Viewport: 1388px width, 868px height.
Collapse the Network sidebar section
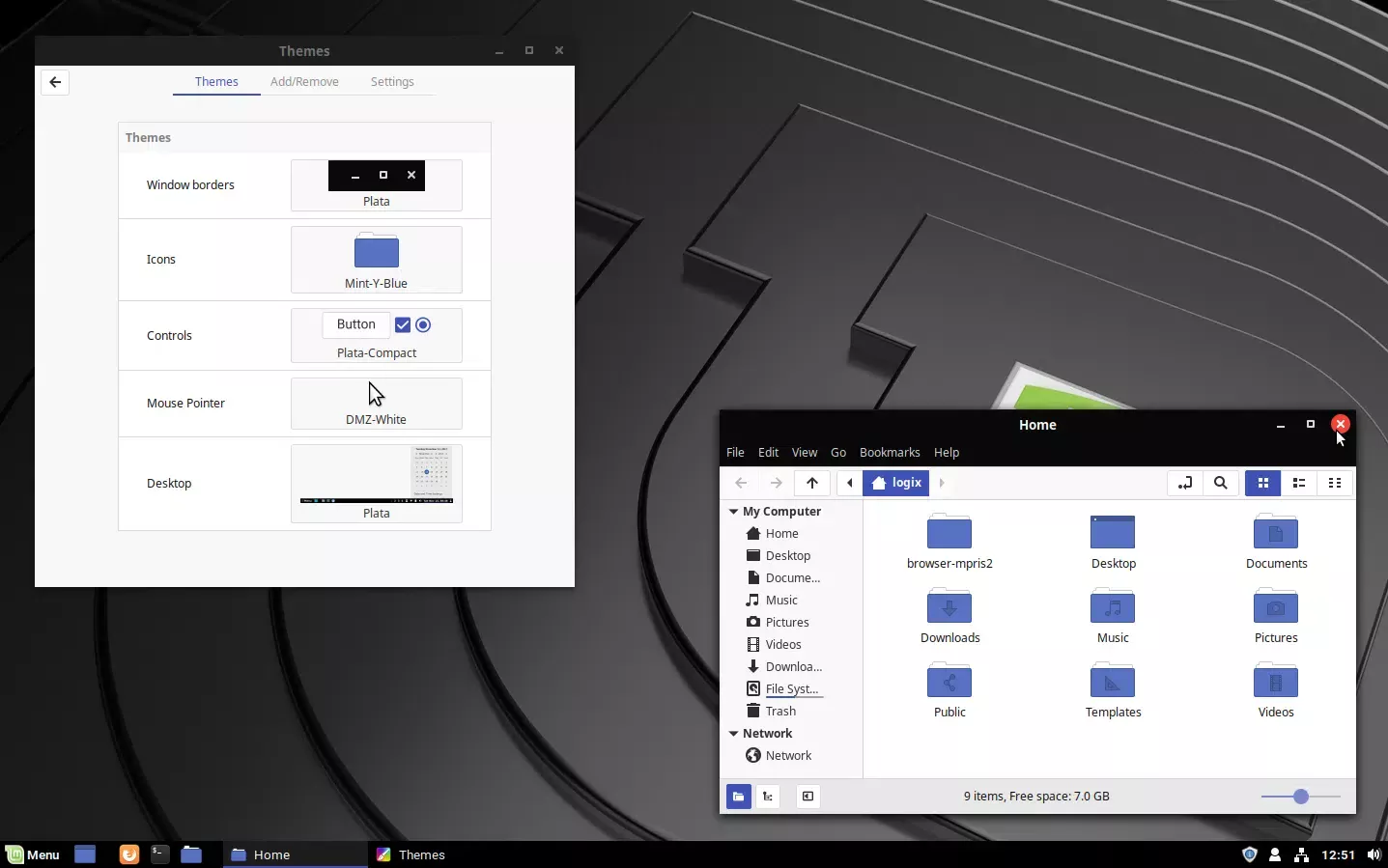click(x=734, y=734)
